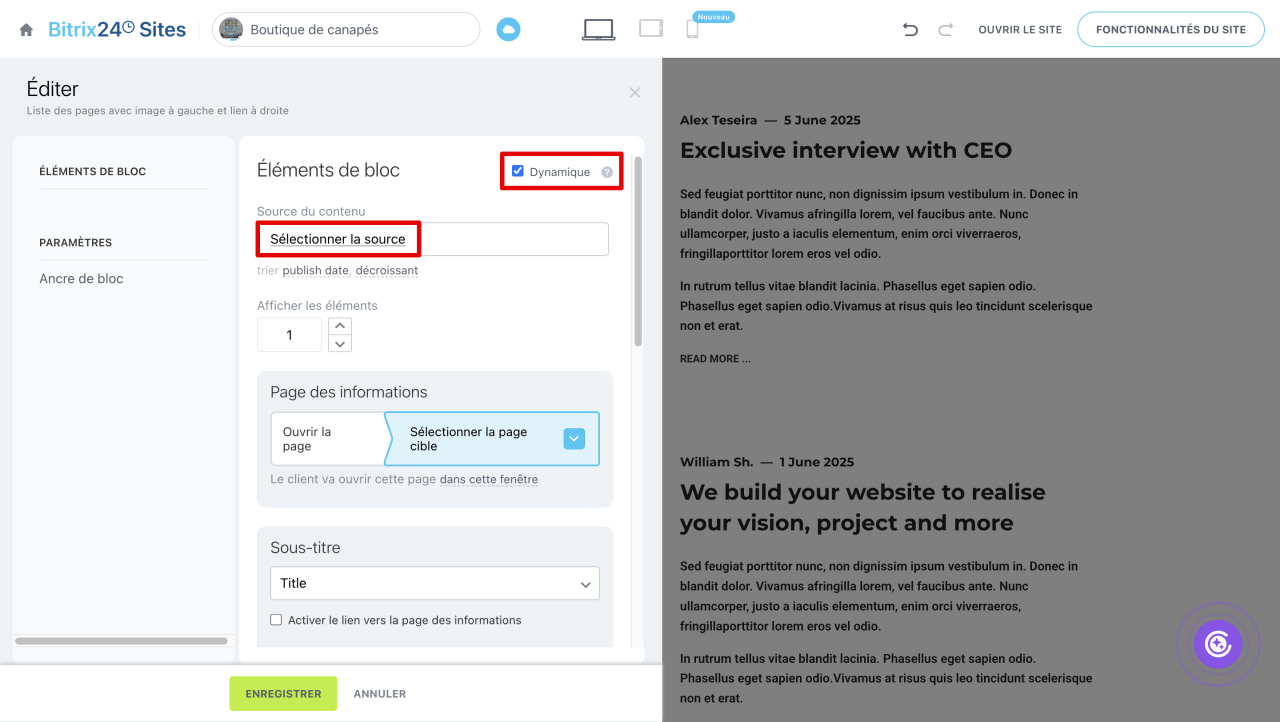The height and width of the screenshot is (722, 1280).
Task: Click the Afficher les éléments number field
Action: click(x=289, y=335)
